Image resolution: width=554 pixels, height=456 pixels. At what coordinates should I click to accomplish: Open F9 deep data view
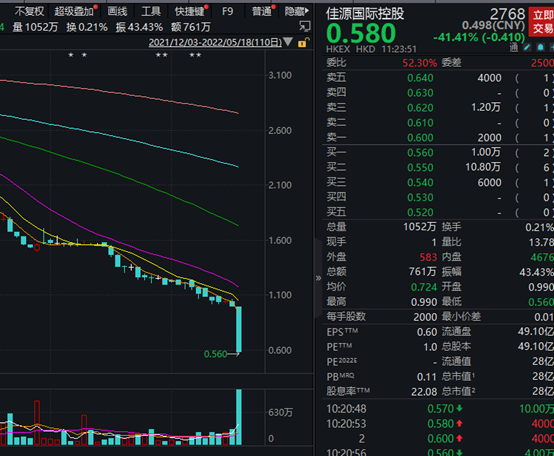(x=228, y=12)
